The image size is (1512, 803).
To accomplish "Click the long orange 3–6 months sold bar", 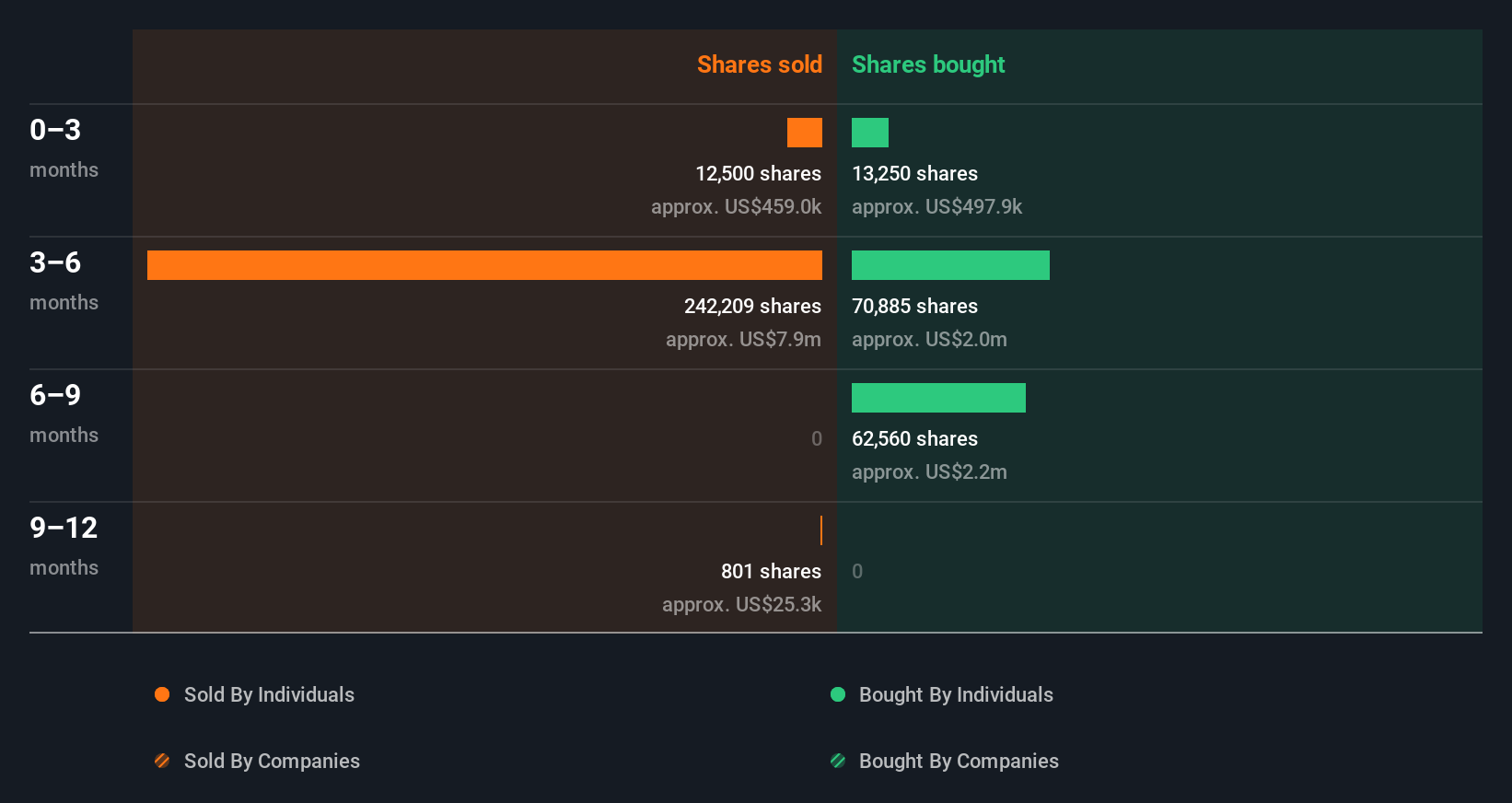I will 484,265.
